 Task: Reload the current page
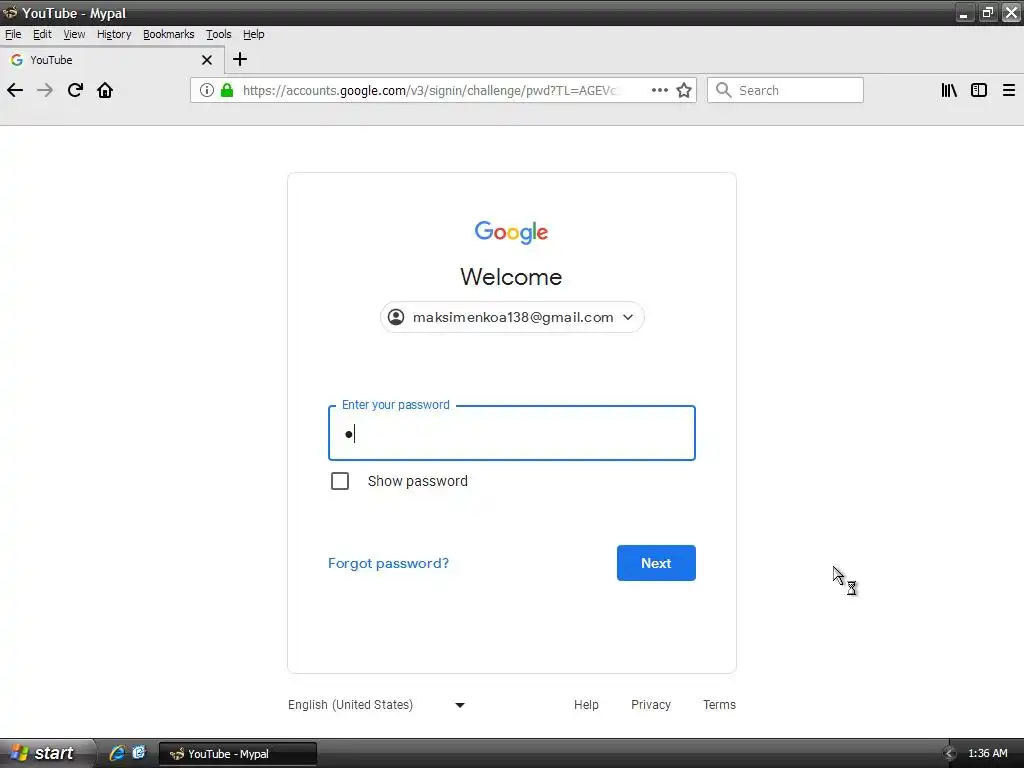(75, 90)
